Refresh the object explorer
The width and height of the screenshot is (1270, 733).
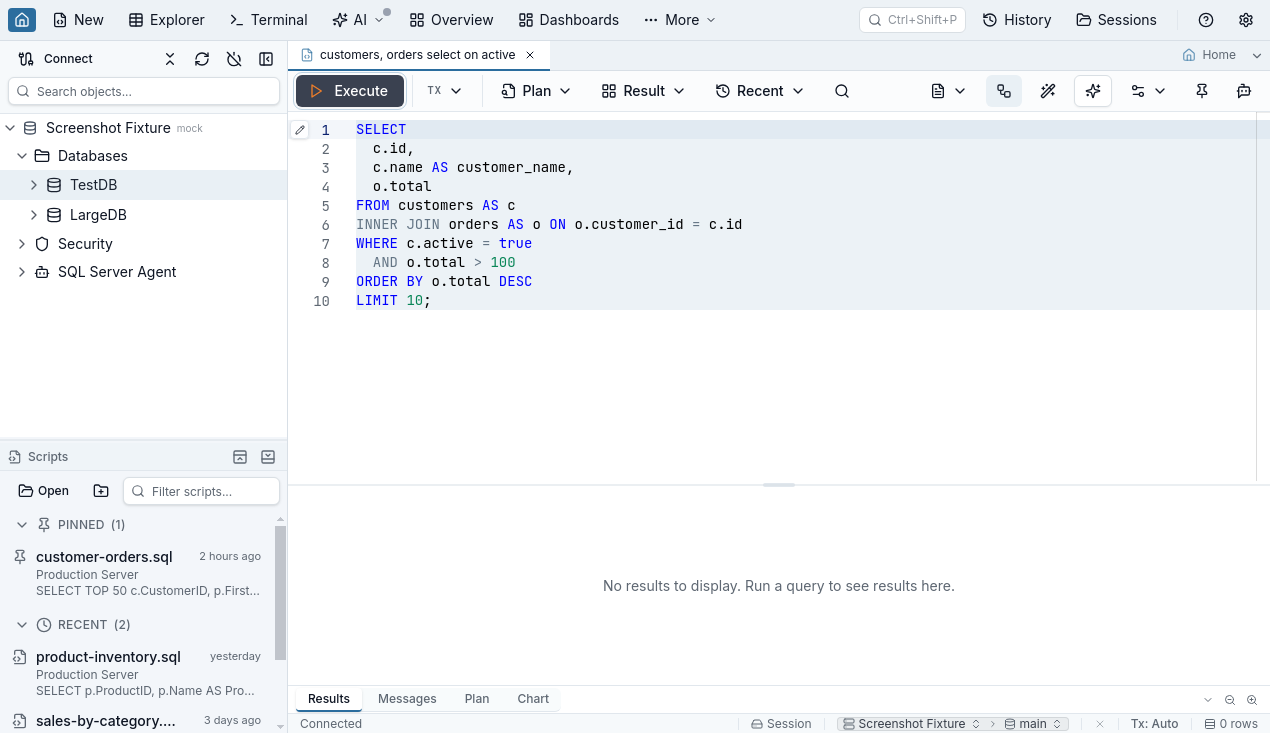(202, 59)
